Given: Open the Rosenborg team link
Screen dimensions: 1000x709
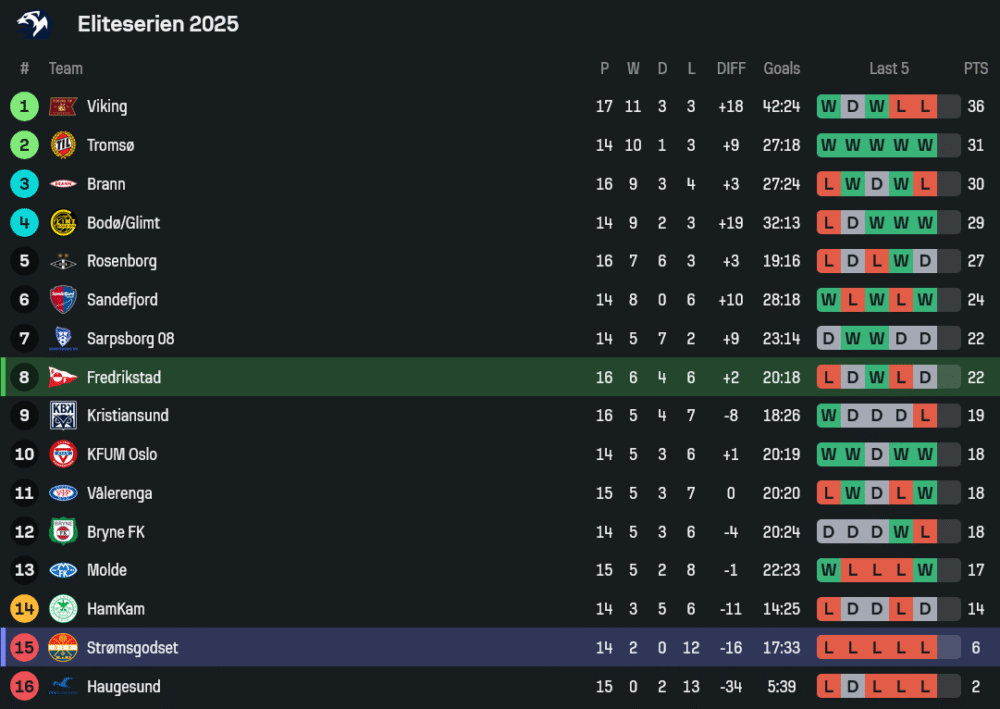Looking at the screenshot, I should click(x=122, y=261).
